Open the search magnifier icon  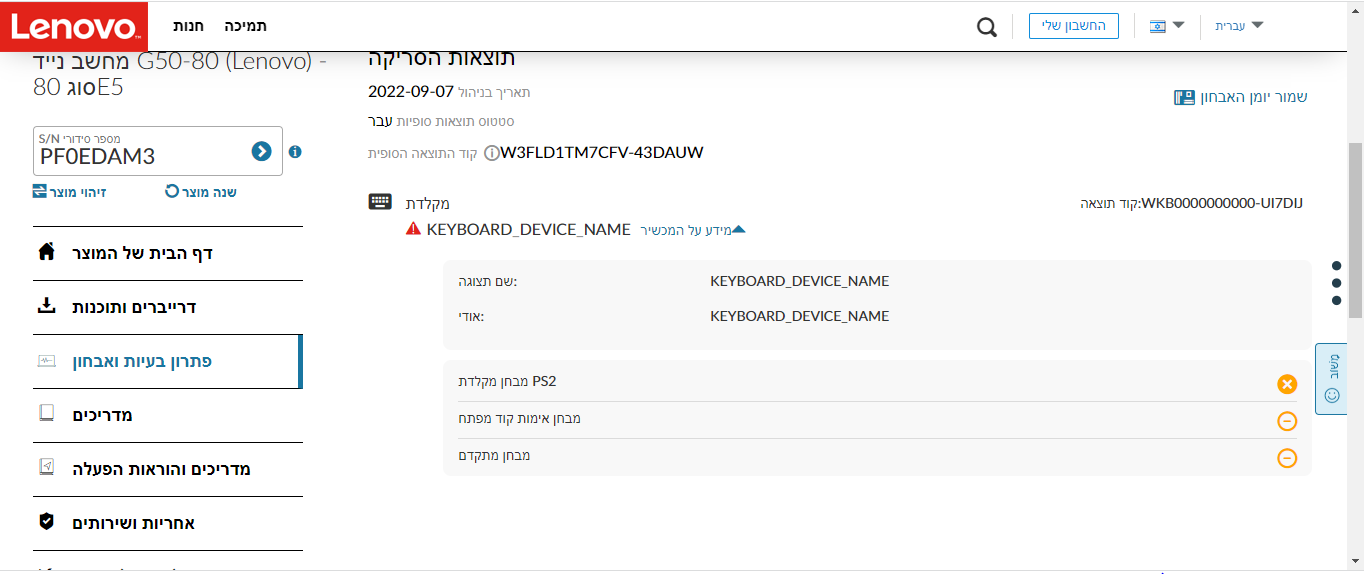[x=987, y=27]
